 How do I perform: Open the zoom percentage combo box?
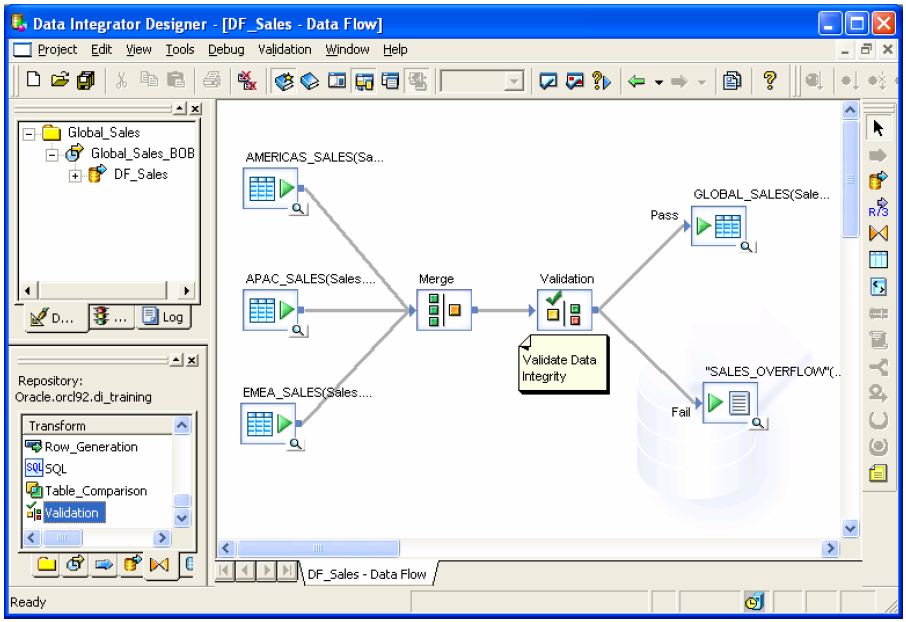click(482, 82)
